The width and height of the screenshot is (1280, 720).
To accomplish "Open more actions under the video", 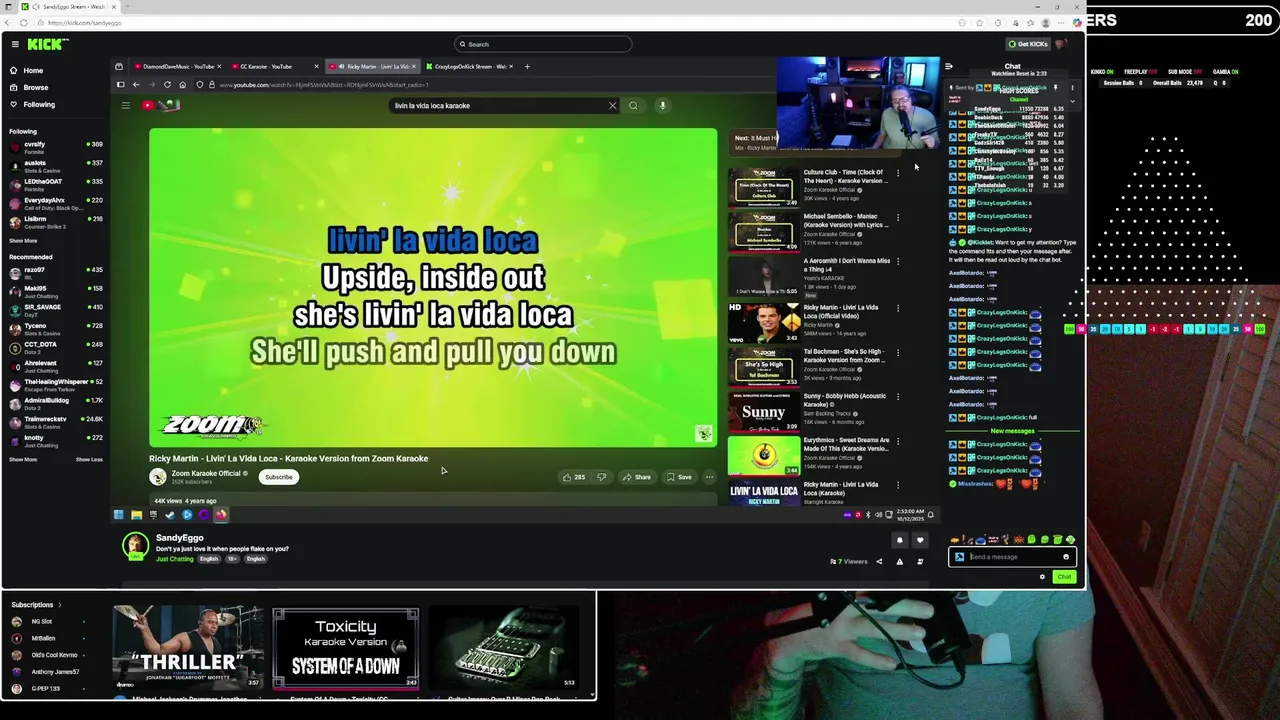I will click(709, 477).
